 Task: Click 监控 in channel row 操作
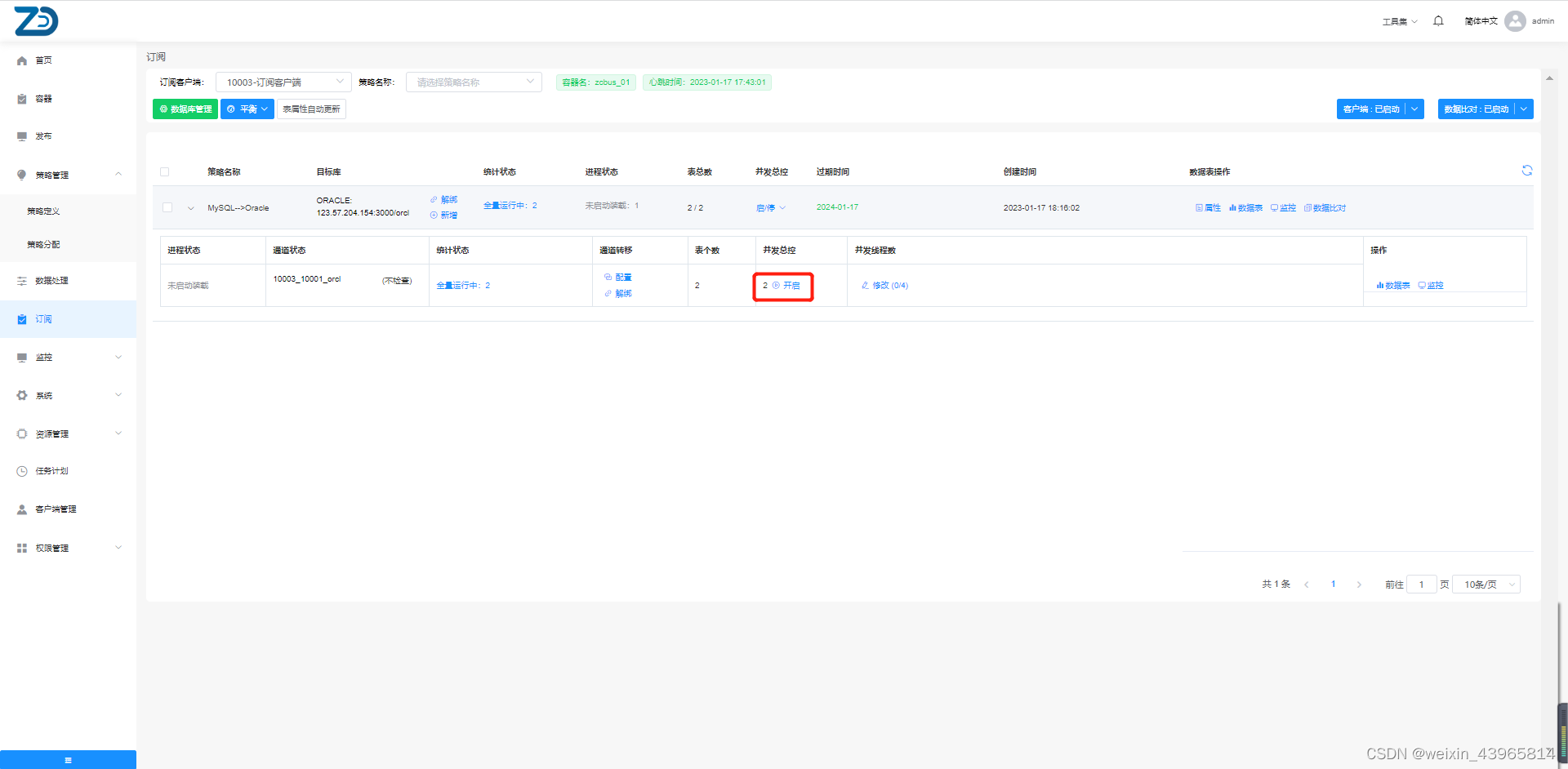pyautogui.click(x=1431, y=286)
